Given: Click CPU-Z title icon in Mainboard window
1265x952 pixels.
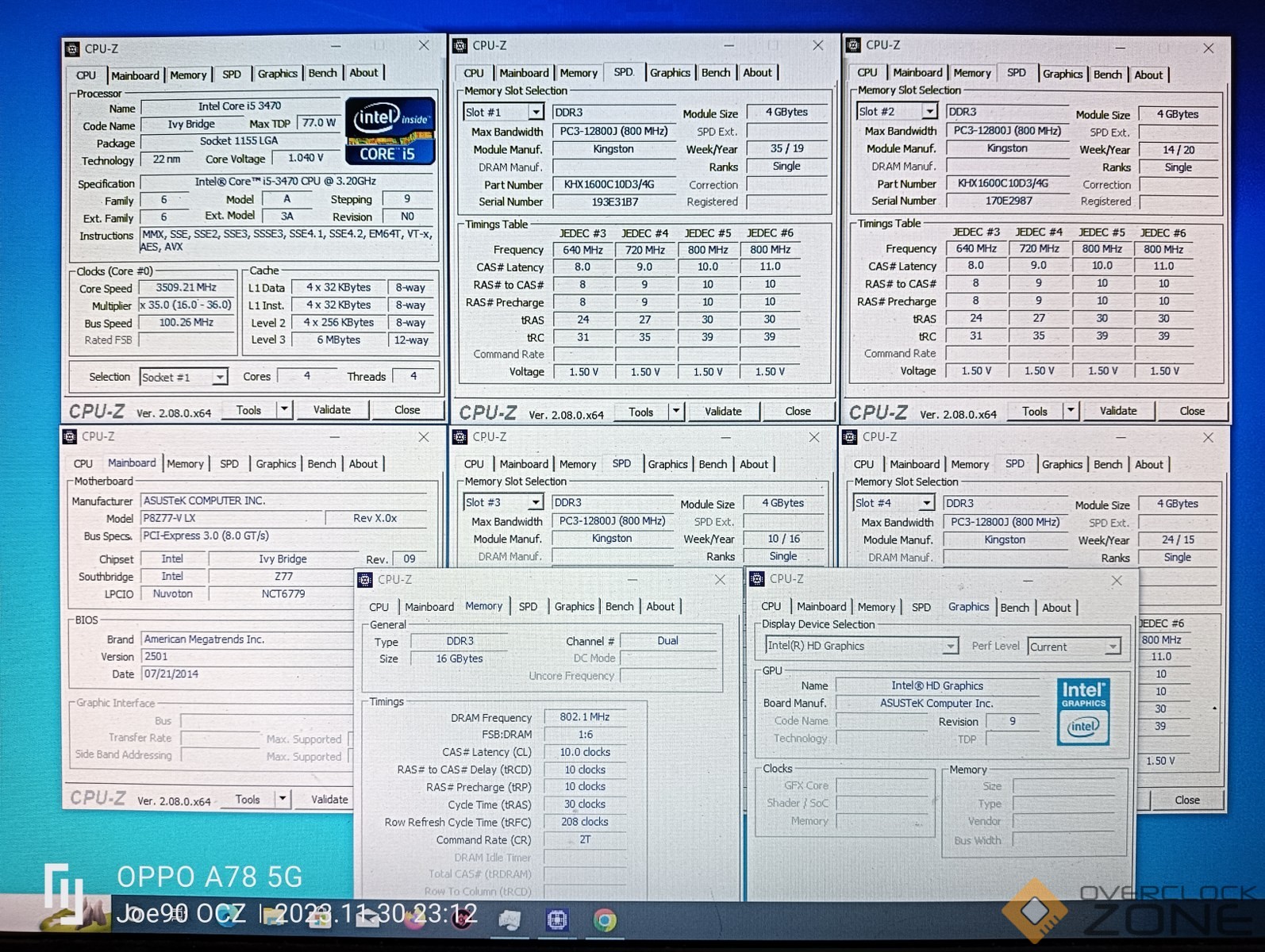Looking at the screenshot, I should pyautogui.click(x=70, y=436).
